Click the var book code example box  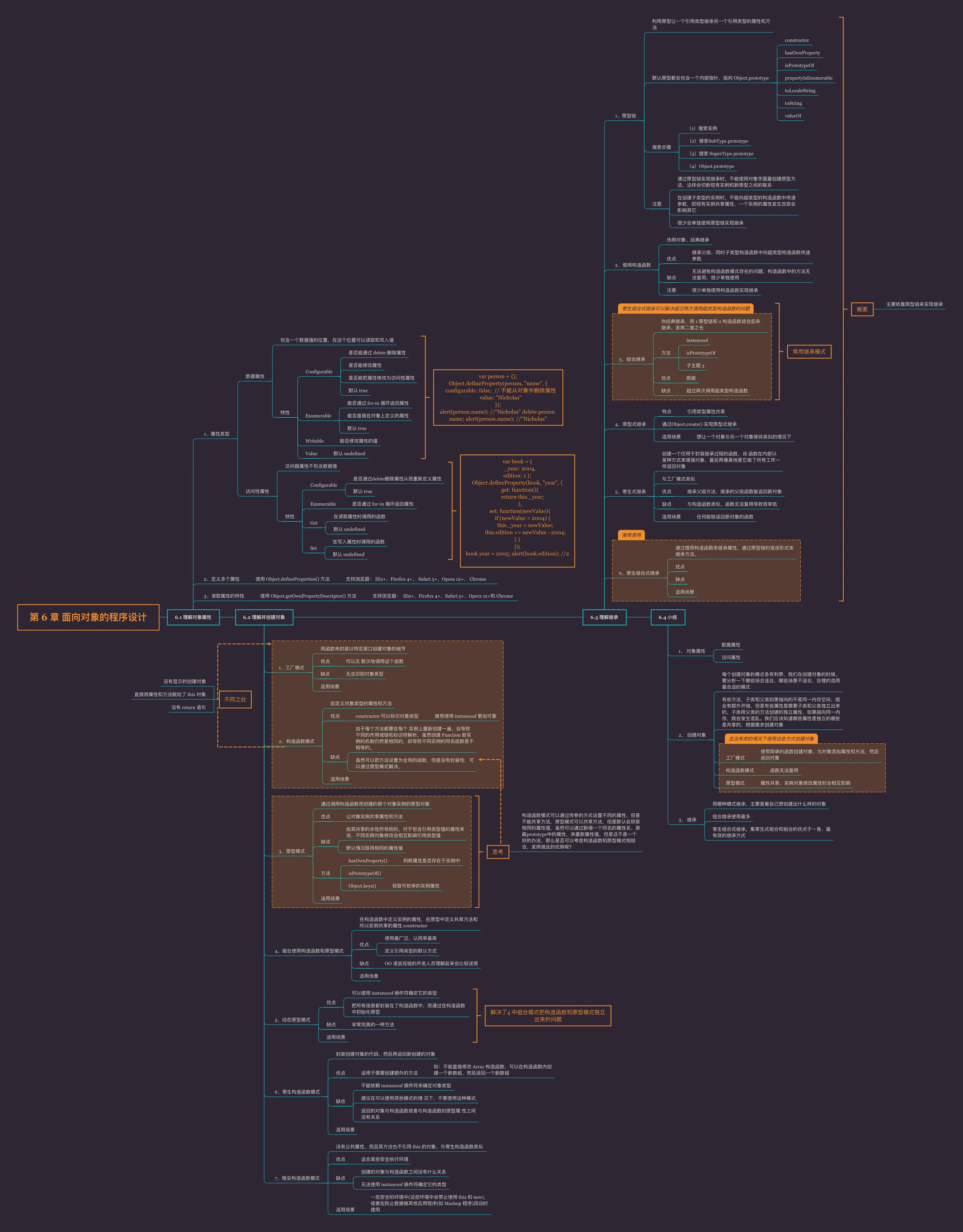tap(517, 511)
